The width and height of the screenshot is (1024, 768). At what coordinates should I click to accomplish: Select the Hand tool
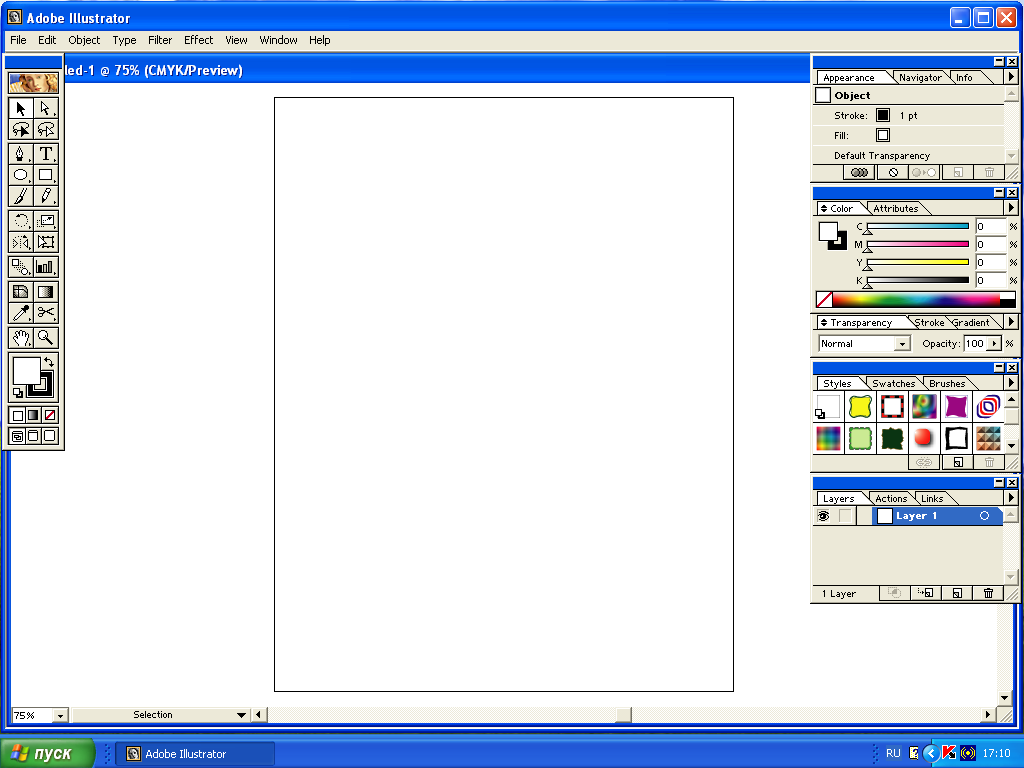click(20, 338)
